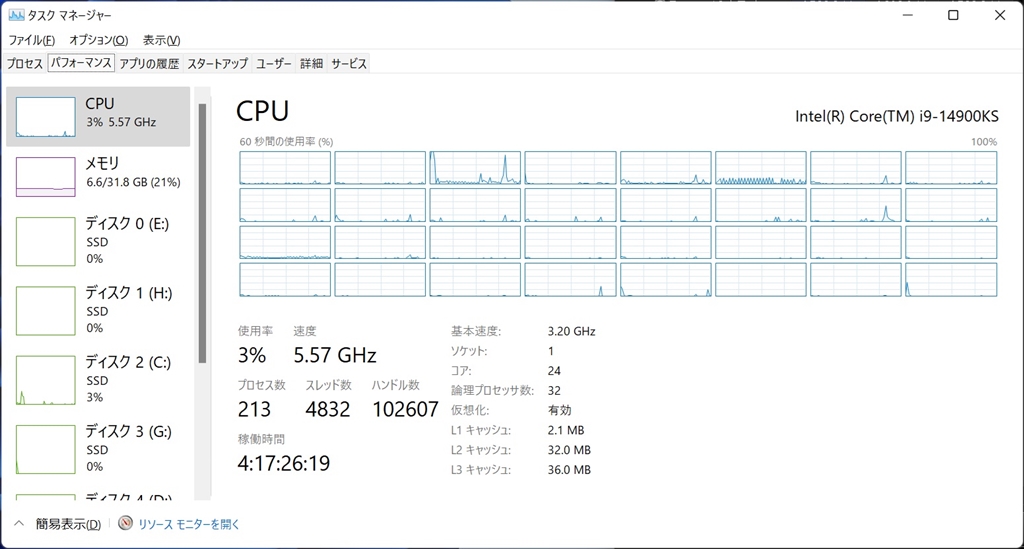Screen dimensions: 1024x549
Task: Switch to the アプリの履歴 tab
Action: click(x=149, y=63)
